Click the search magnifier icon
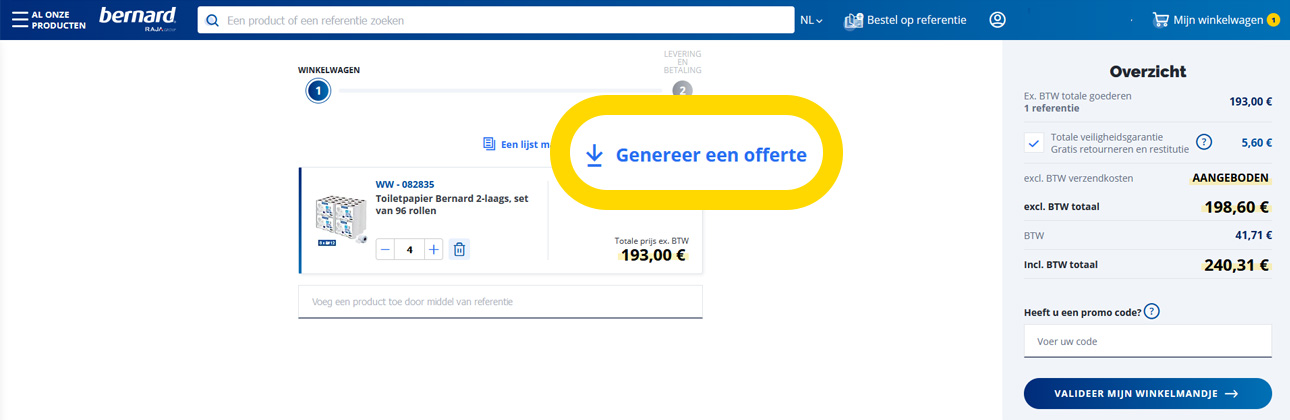 pos(212,20)
